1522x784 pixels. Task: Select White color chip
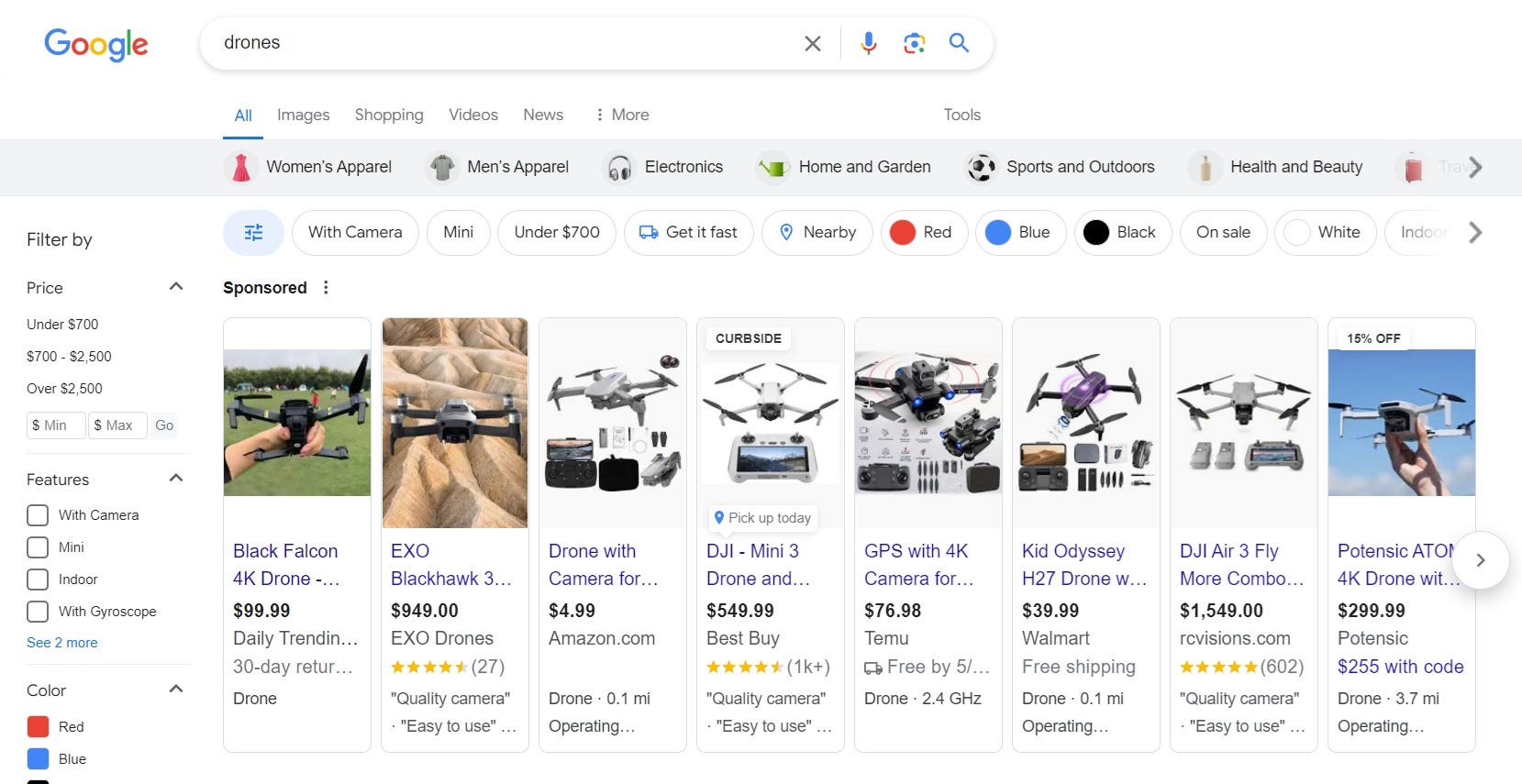1325,232
